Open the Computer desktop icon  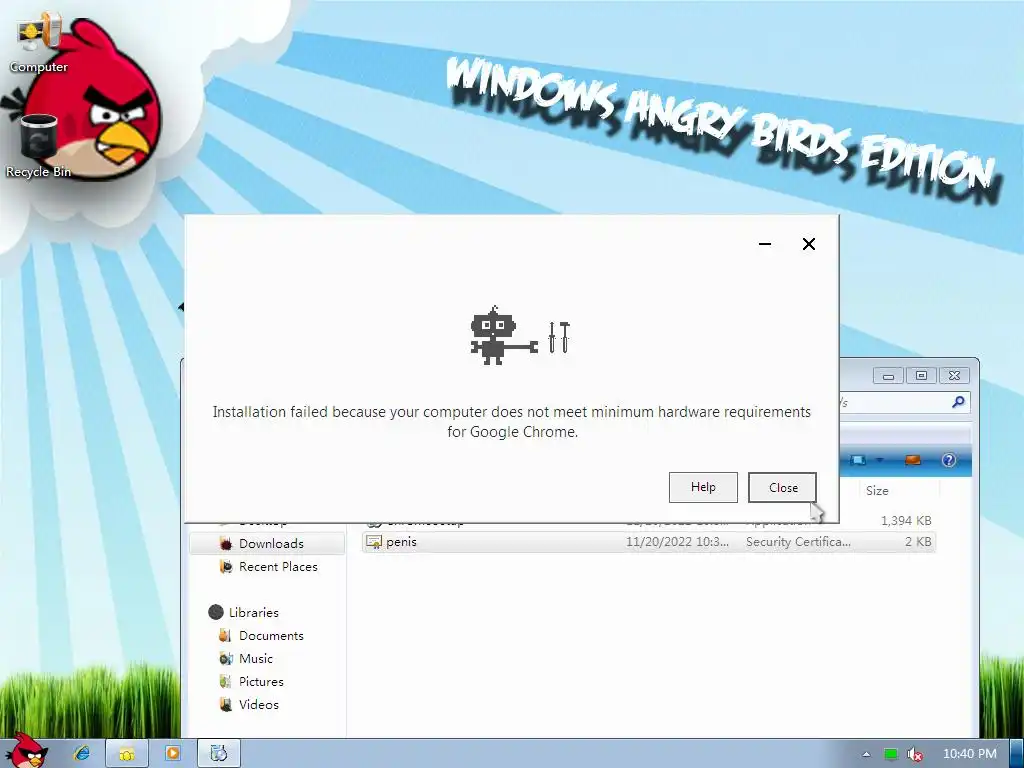click(39, 42)
